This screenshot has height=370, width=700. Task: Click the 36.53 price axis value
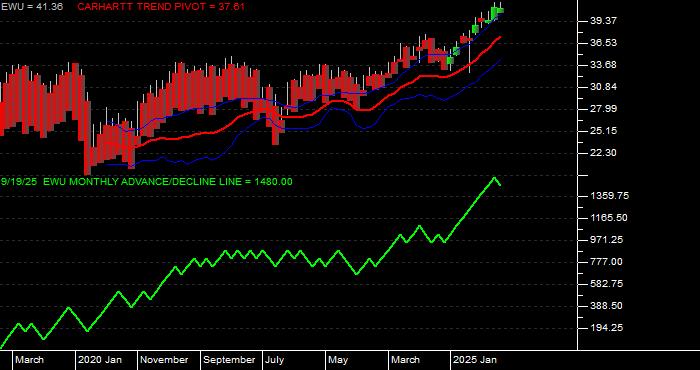604,43
